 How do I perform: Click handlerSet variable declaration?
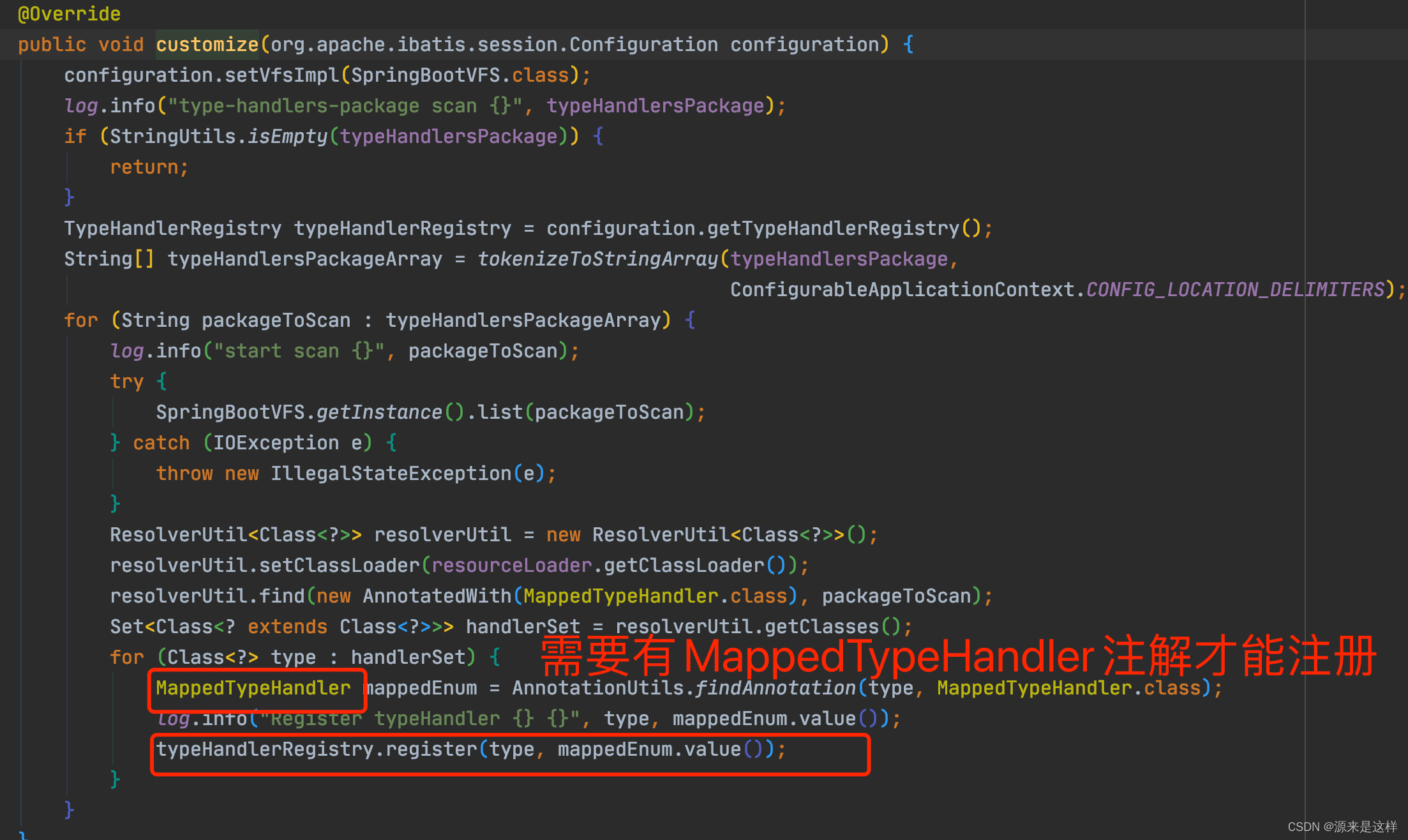click(x=523, y=627)
